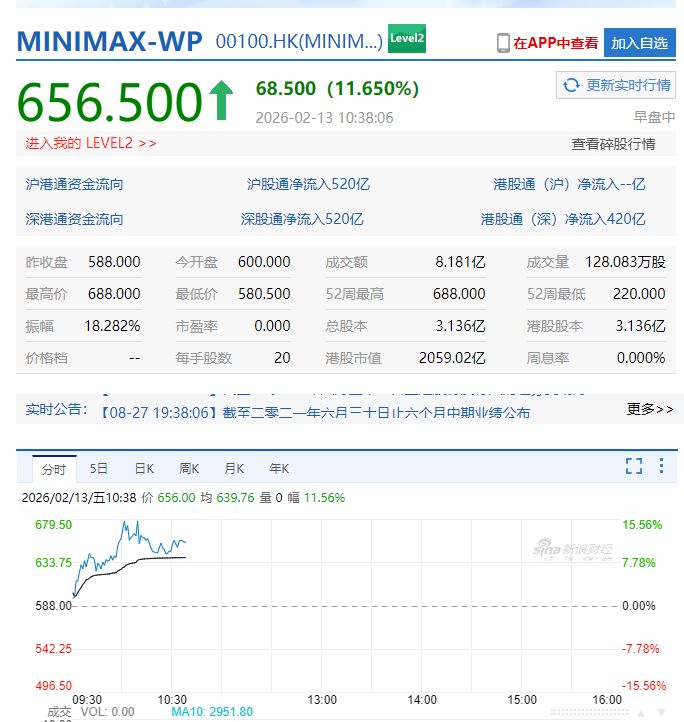The width and height of the screenshot is (684, 722).
Task: Select the 年K yearly chart tab
Action: [x=279, y=468]
